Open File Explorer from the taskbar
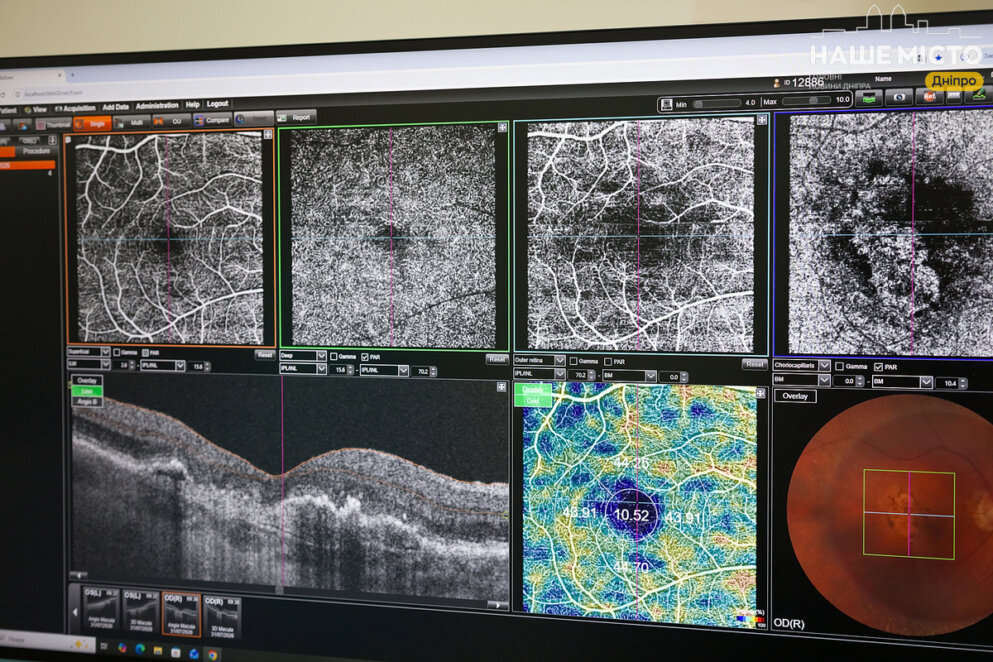993x662 pixels. point(158,651)
